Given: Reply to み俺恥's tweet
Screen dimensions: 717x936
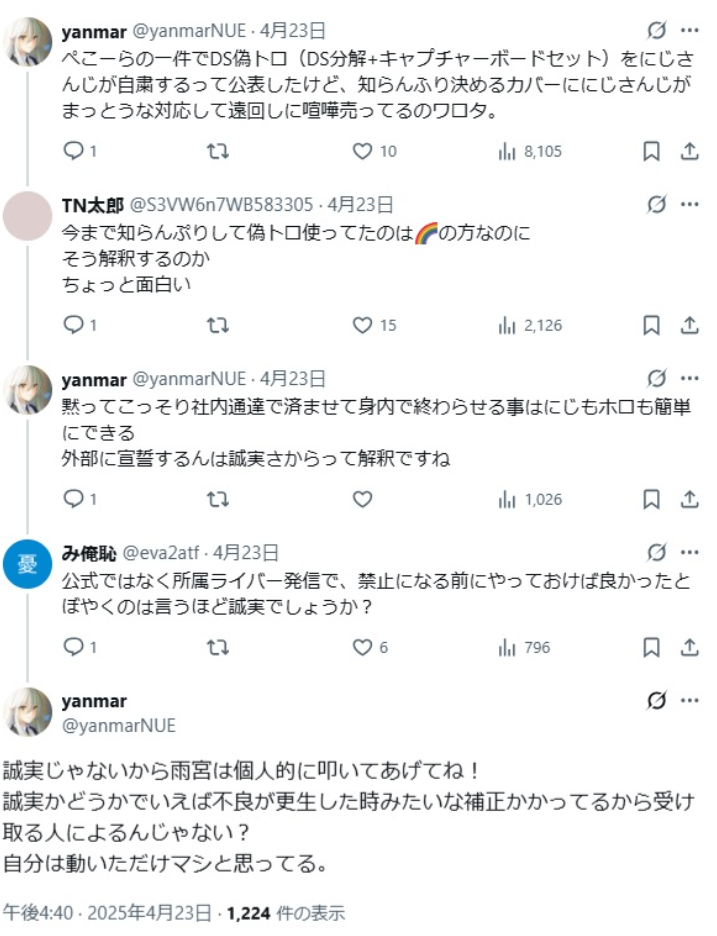Looking at the screenshot, I should 72,647.
